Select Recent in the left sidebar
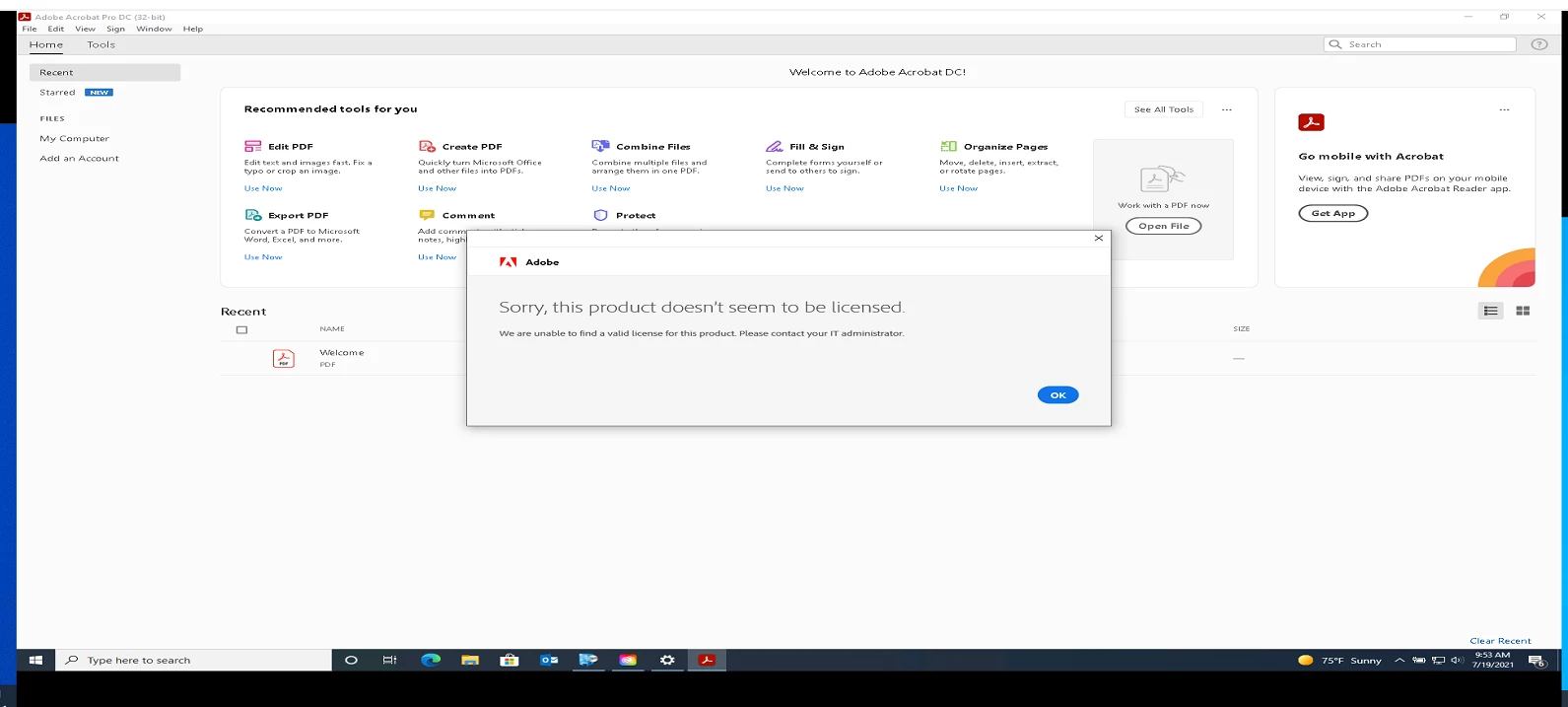The height and width of the screenshot is (707, 1568). pyautogui.click(x=104, y=72)
